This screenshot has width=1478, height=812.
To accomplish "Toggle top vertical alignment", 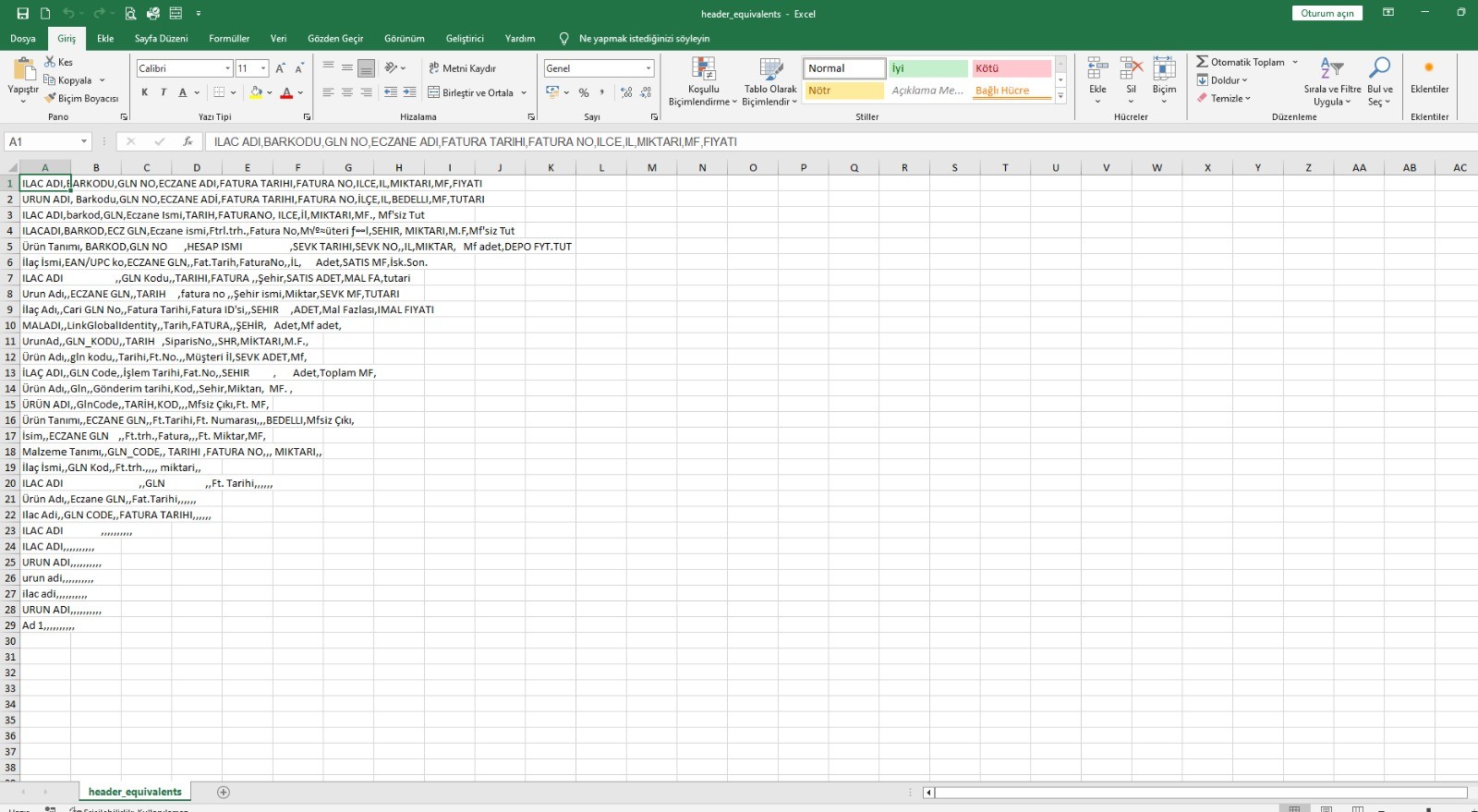I will (x=328, y=67).
